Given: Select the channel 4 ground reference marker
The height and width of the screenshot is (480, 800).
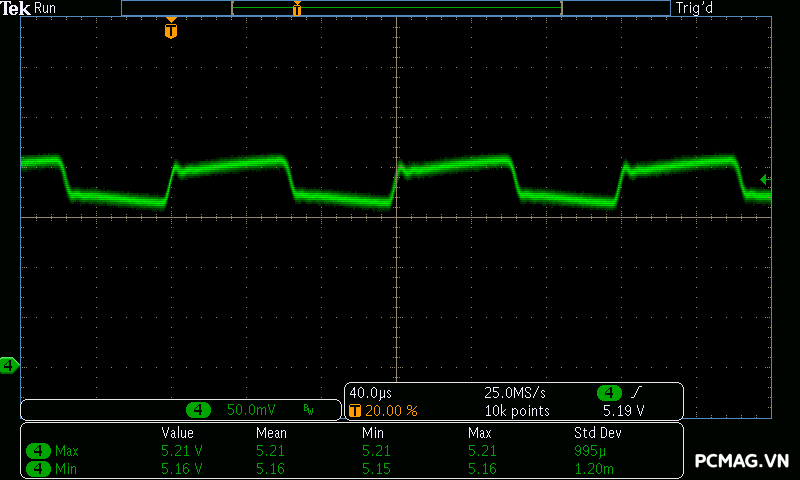Looking at the screenshot, I should pyautogui.click(x=9, y=366).
